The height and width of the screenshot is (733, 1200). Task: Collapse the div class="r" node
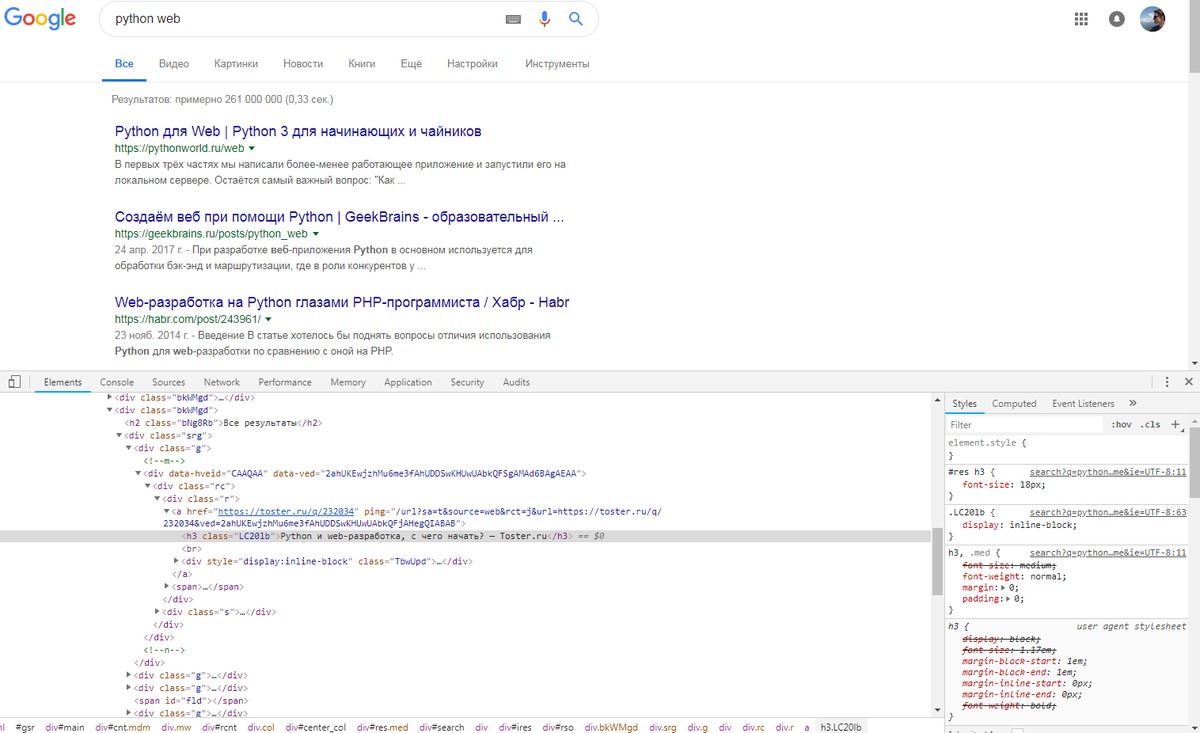(157, 498)
